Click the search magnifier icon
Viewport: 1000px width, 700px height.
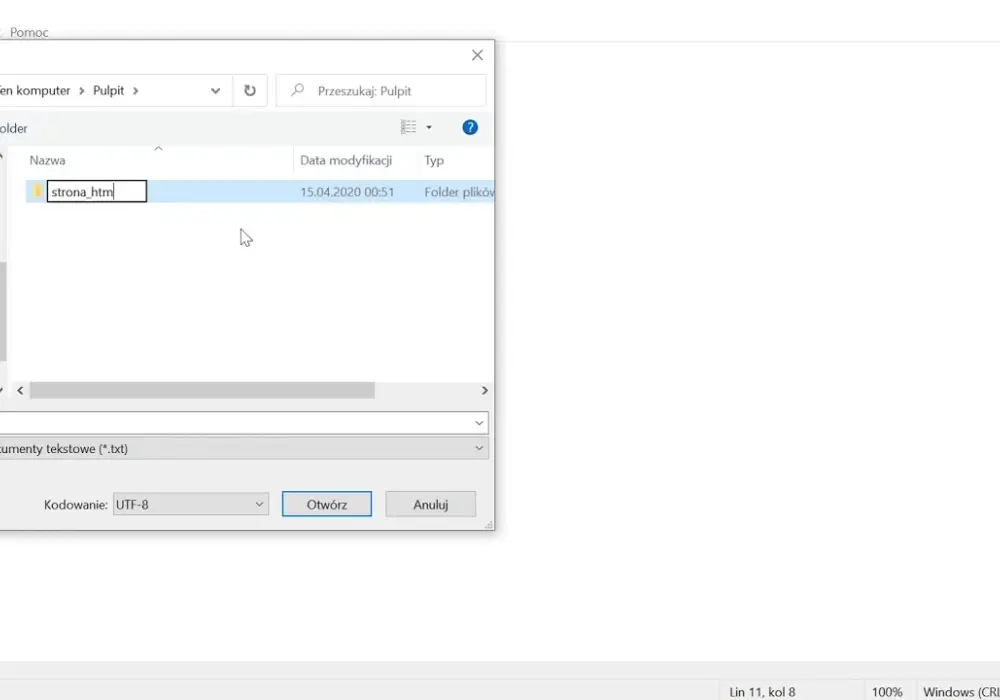pos(297,91)
